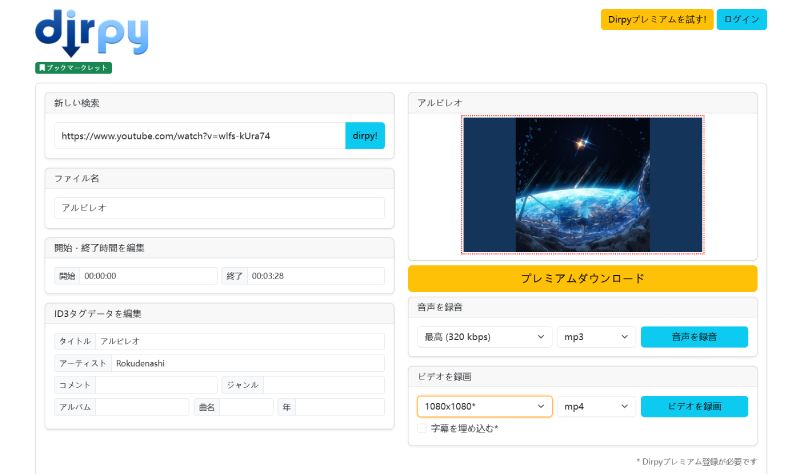
Task: Focus the ファイル名 filename field
Action: pos(219,208)
